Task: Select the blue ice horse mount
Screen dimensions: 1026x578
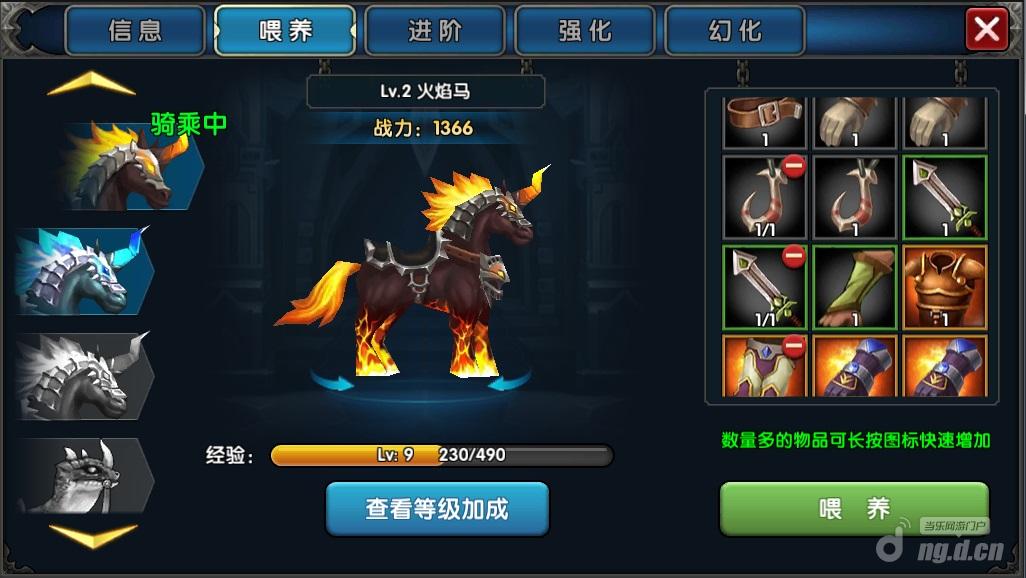Action: coord(85,271)
